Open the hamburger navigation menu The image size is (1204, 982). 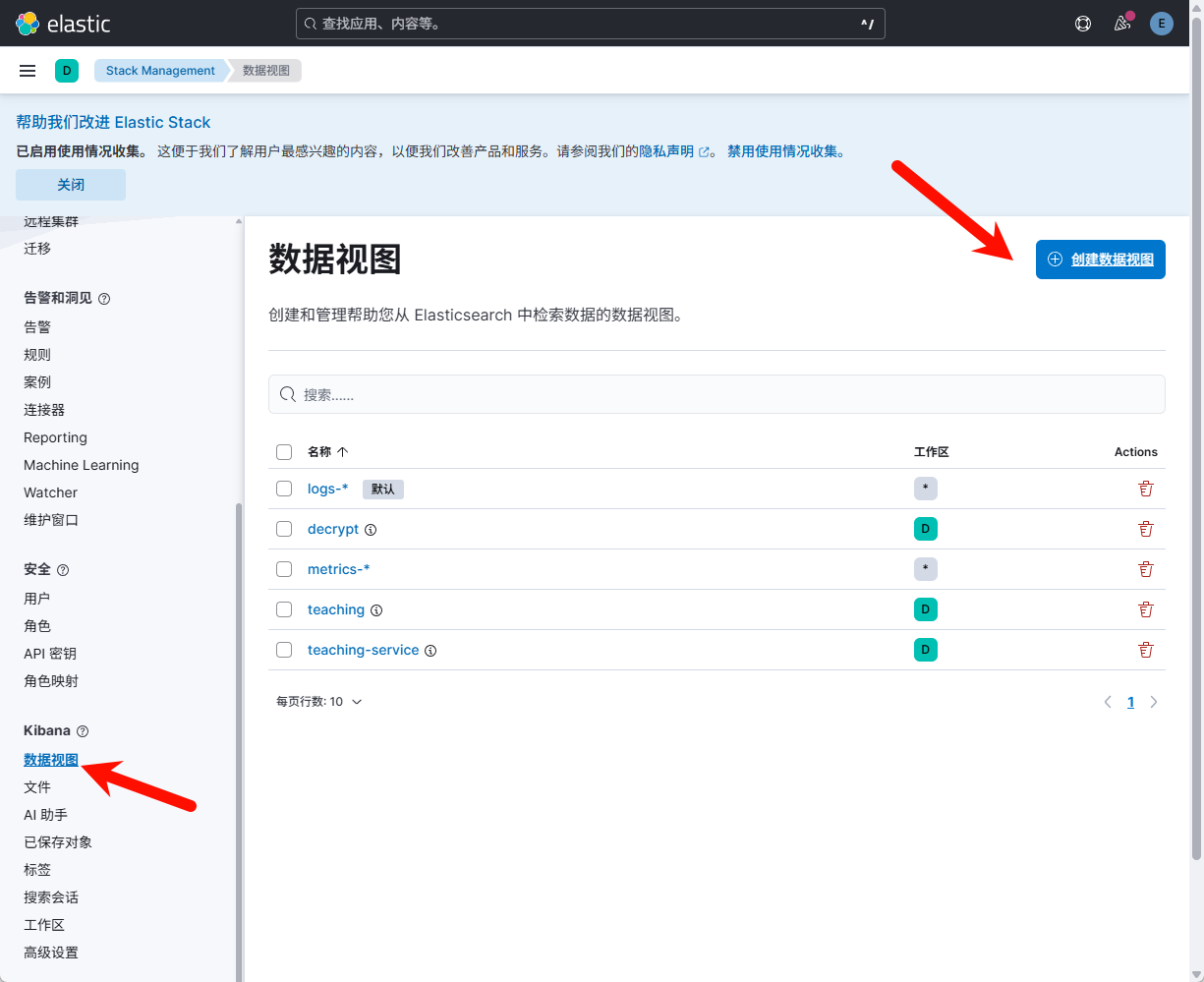(x=28, y=71)
